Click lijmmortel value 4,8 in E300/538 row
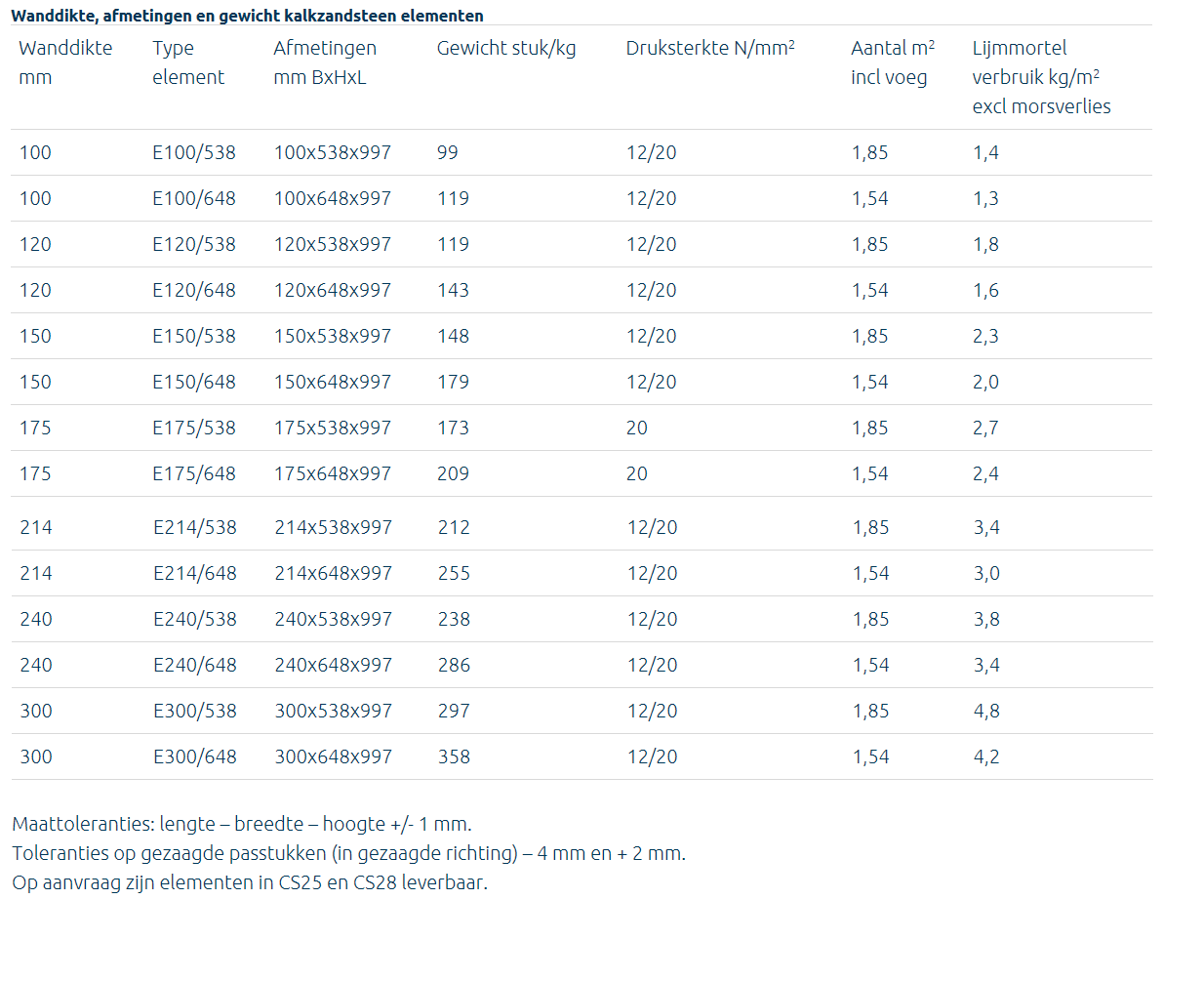This screenshot has width=1204, height=981. 985,711
